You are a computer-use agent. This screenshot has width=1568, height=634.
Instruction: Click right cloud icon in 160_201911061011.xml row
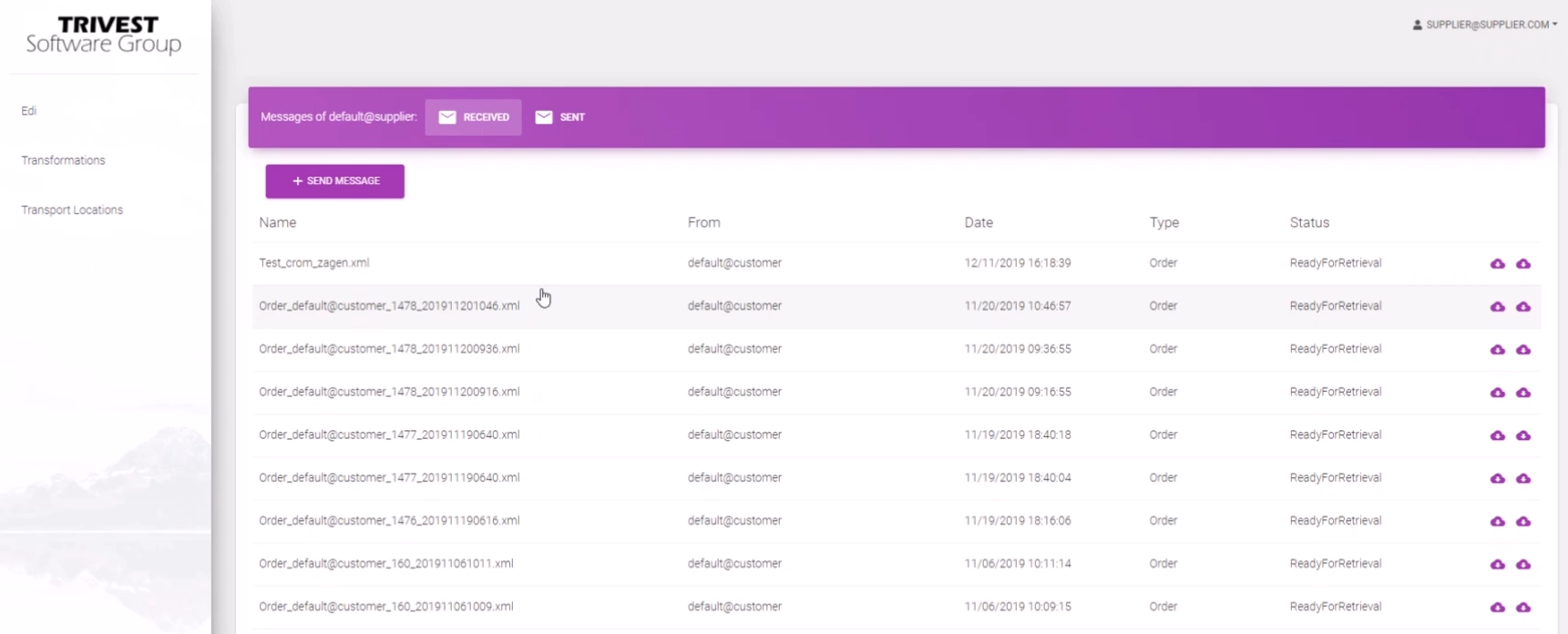pyautogui.click(x=1522, y=564)
